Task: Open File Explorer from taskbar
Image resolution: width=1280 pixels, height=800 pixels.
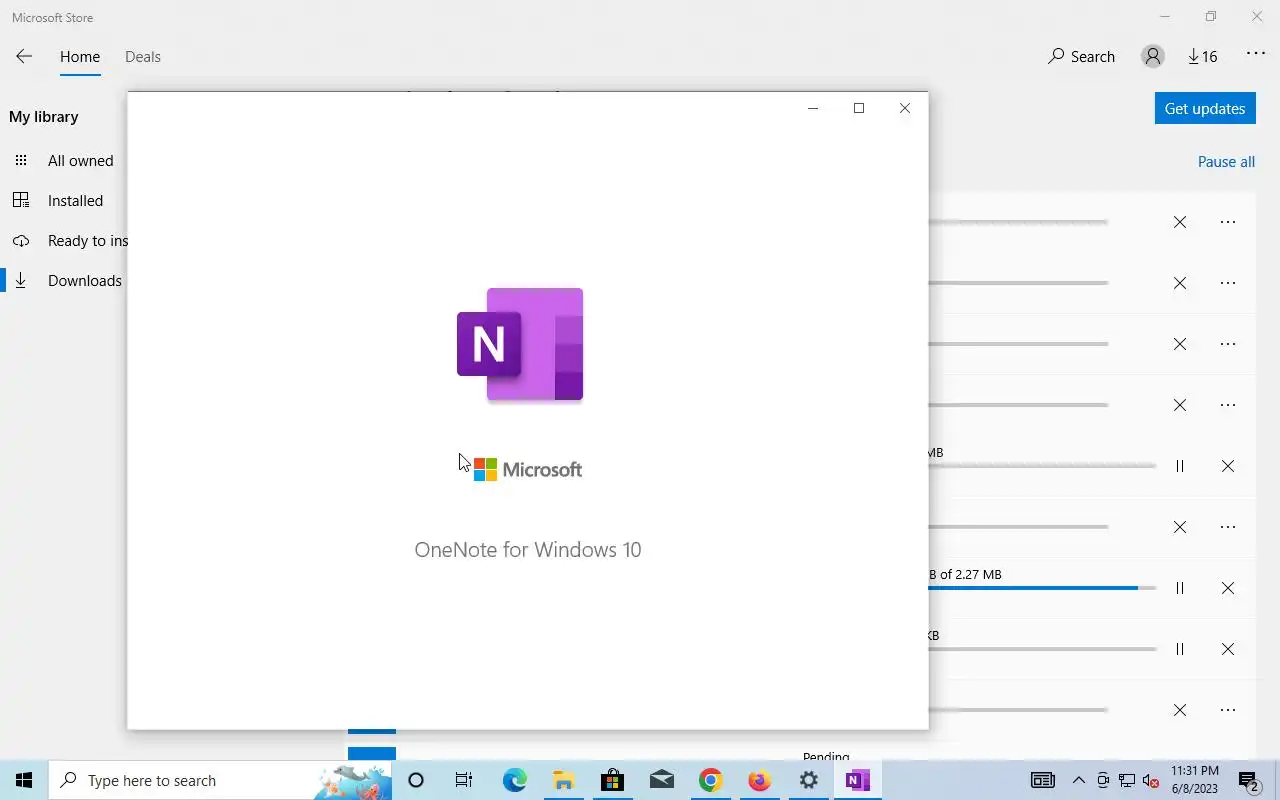Action: (563, 780)
